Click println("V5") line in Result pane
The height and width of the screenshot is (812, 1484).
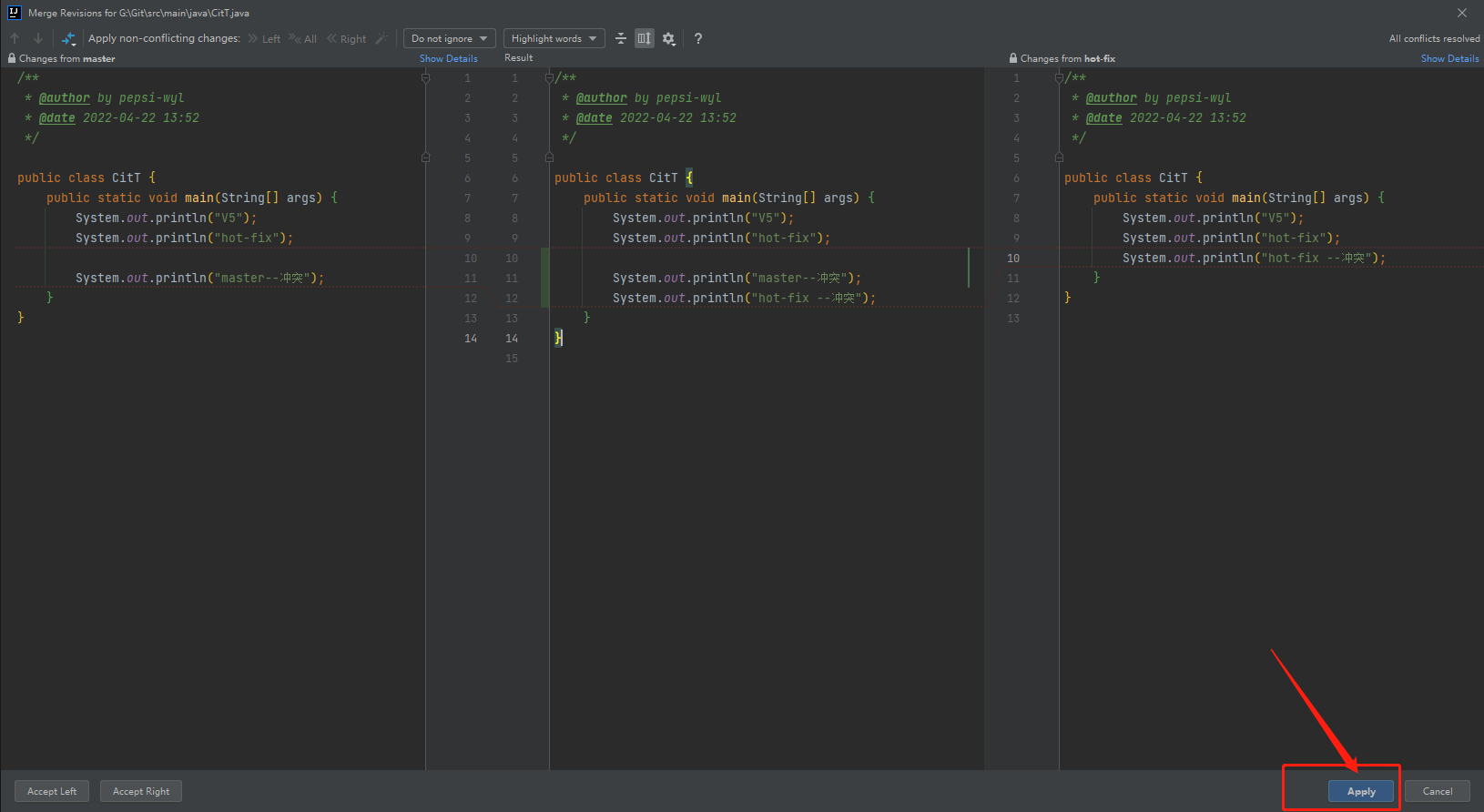click(703, 218)
